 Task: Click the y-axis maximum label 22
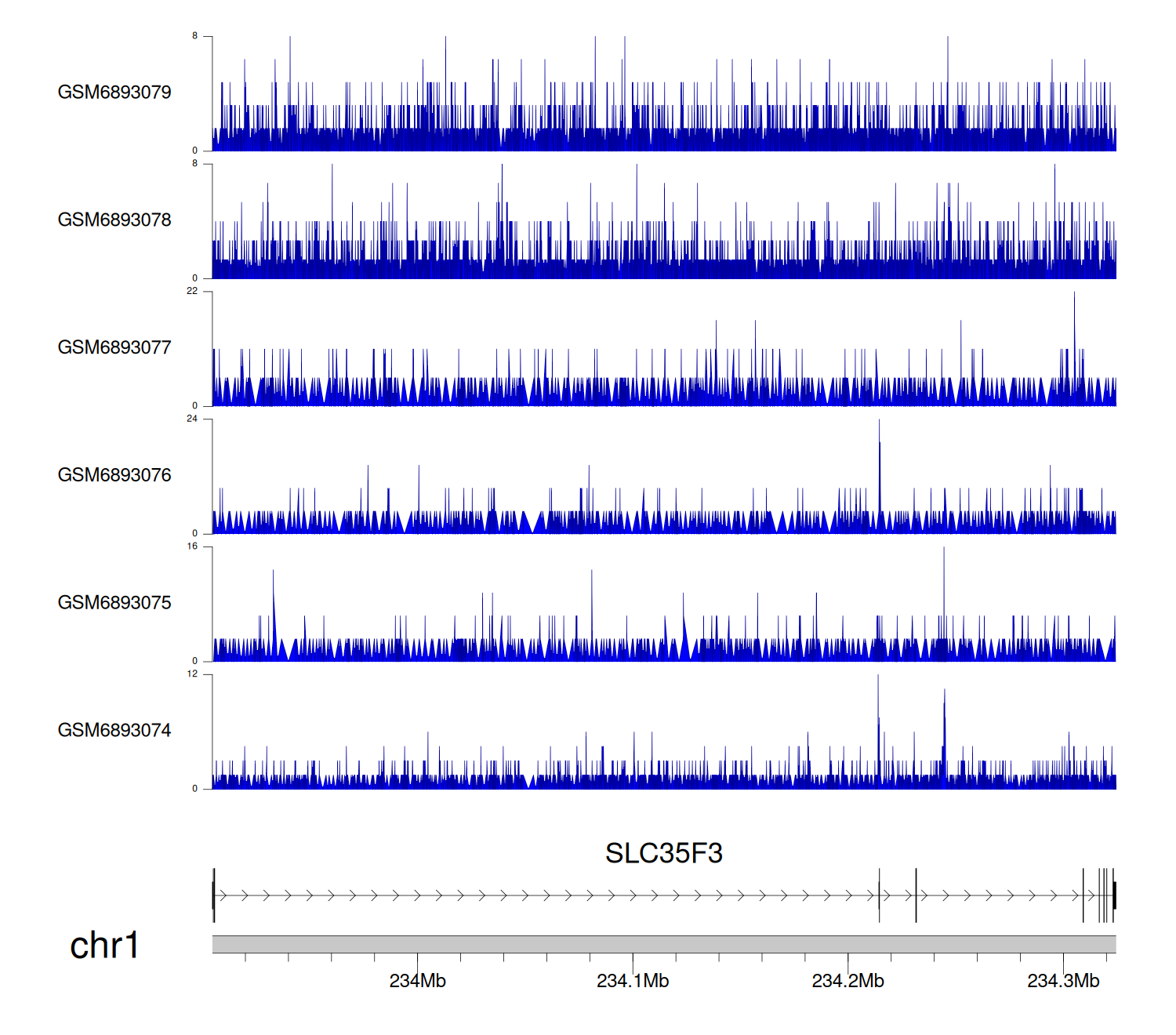(192, 291)
